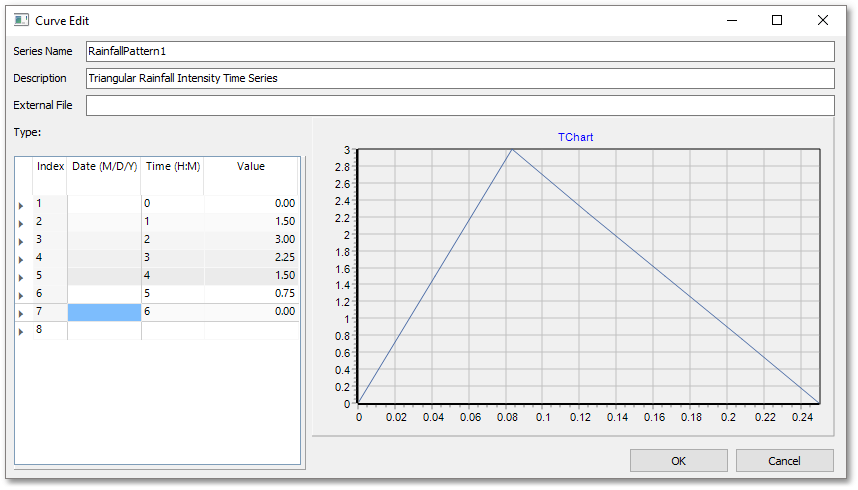Click into the Description field
Viewport: 858px width, 490px height.
point(460,78)
